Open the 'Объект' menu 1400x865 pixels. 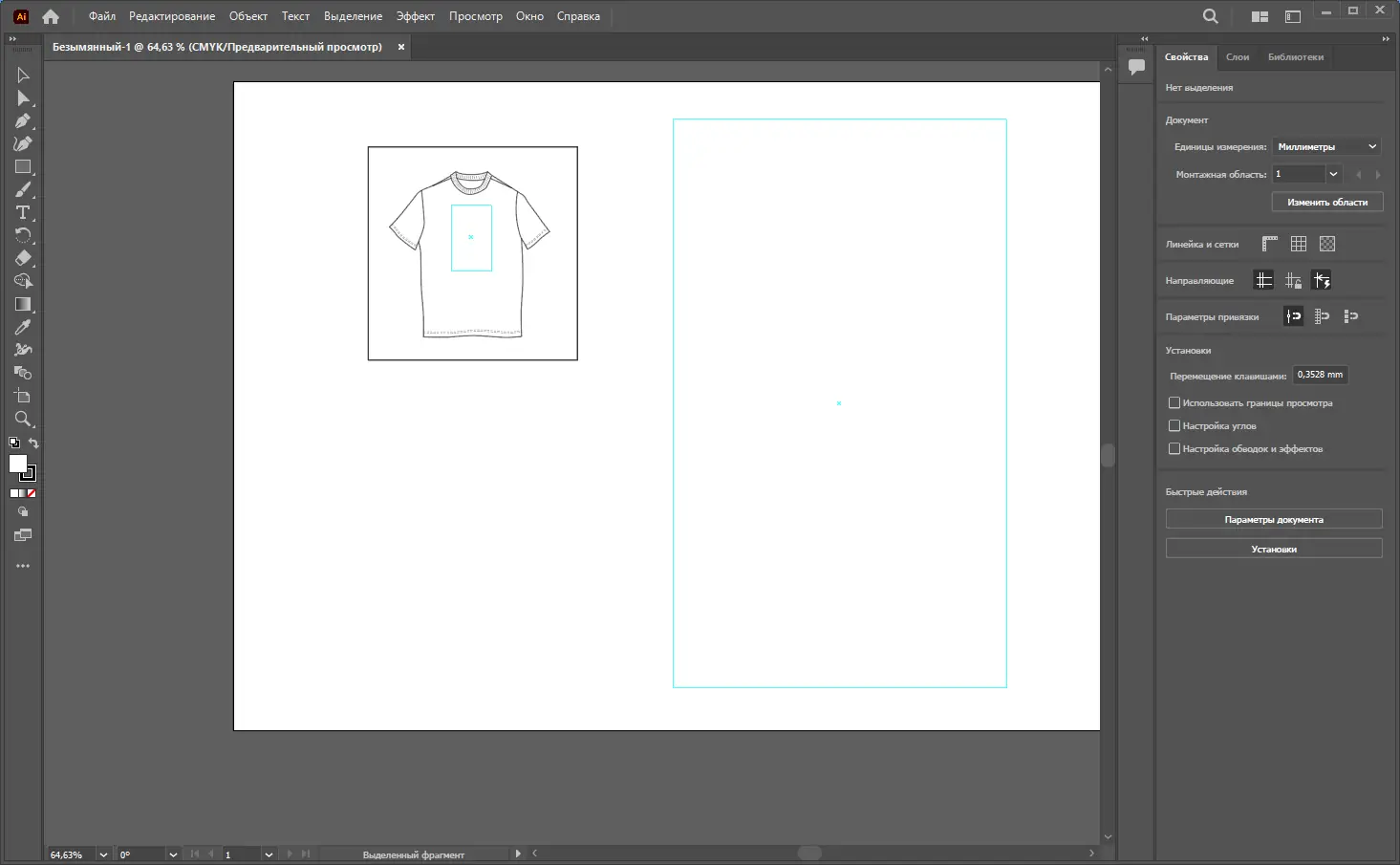[x=248, y=16]
